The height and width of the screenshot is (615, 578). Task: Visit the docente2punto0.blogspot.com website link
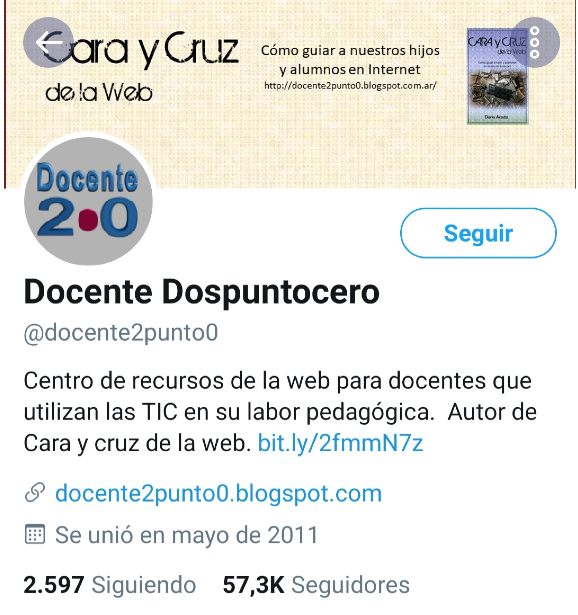click(x=218, y=493)
